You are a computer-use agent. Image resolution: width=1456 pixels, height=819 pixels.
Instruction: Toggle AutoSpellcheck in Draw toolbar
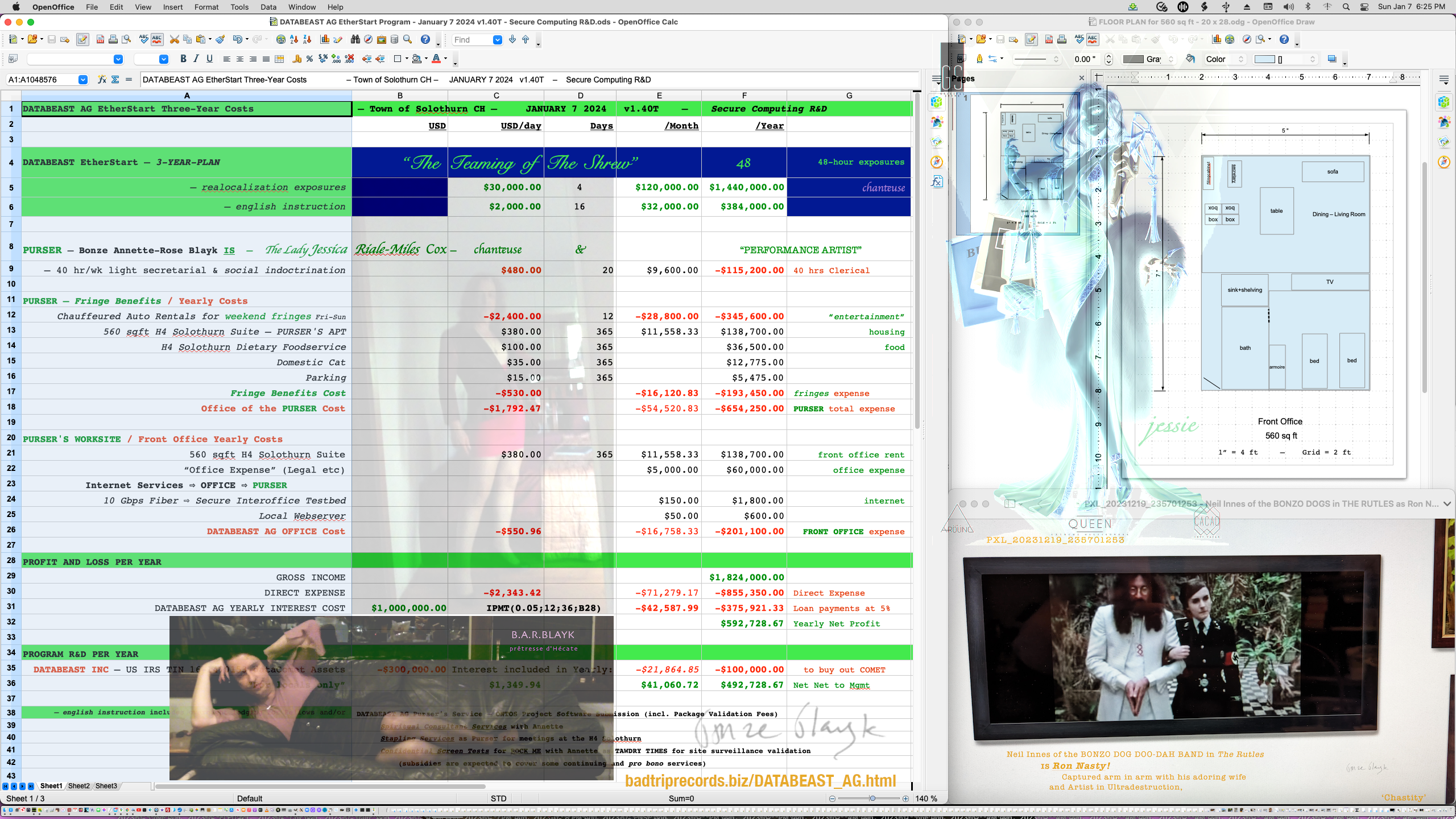click(x=1093, y=39)
